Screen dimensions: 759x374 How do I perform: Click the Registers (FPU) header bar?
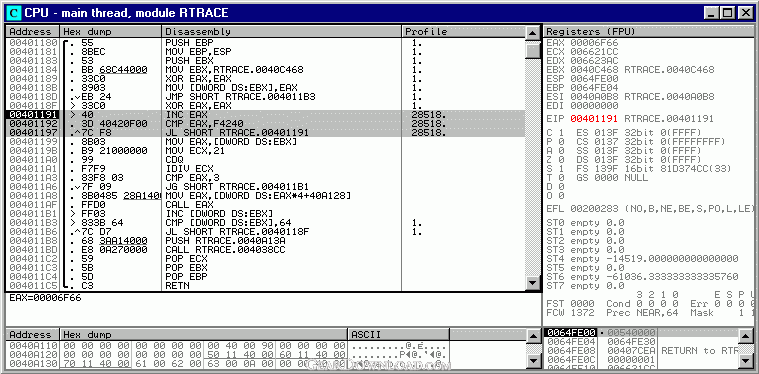point(649,31)
